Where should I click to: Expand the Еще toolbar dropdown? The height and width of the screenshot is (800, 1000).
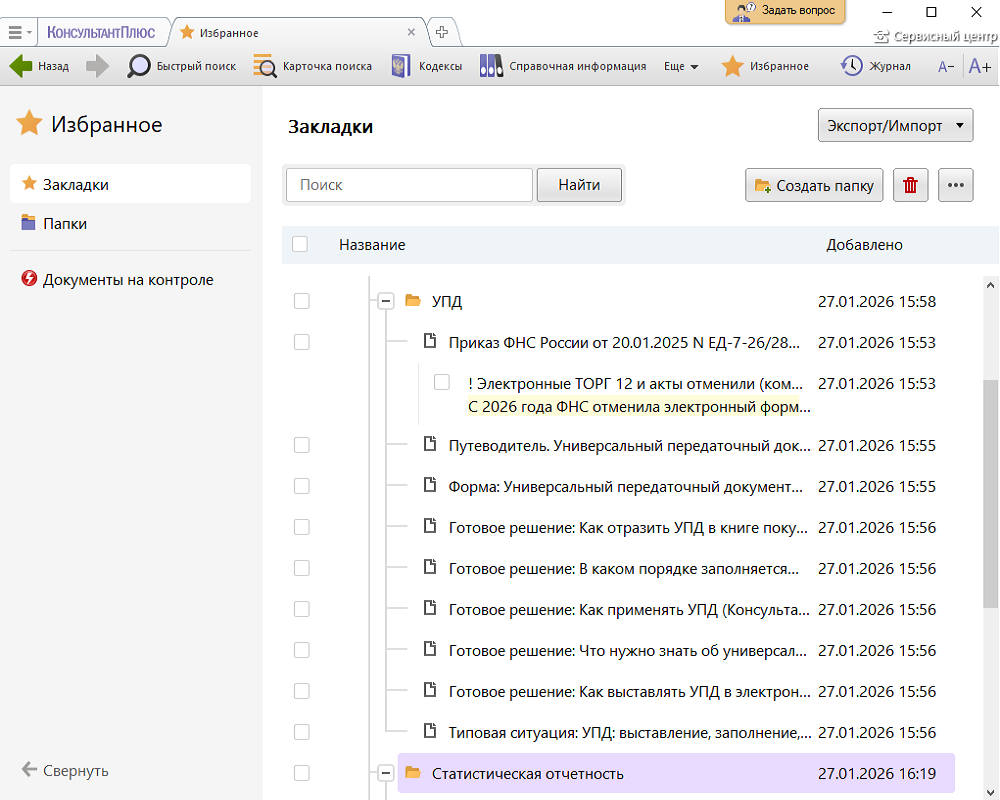click(x=681, y=67)
